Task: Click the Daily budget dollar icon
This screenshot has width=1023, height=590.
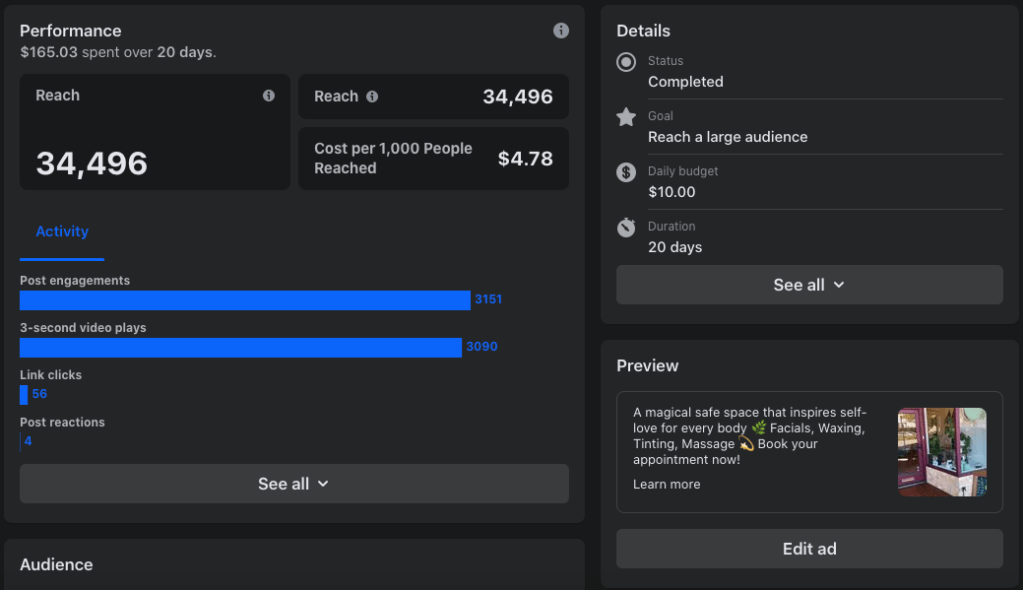Action: [x=626, y=173]
